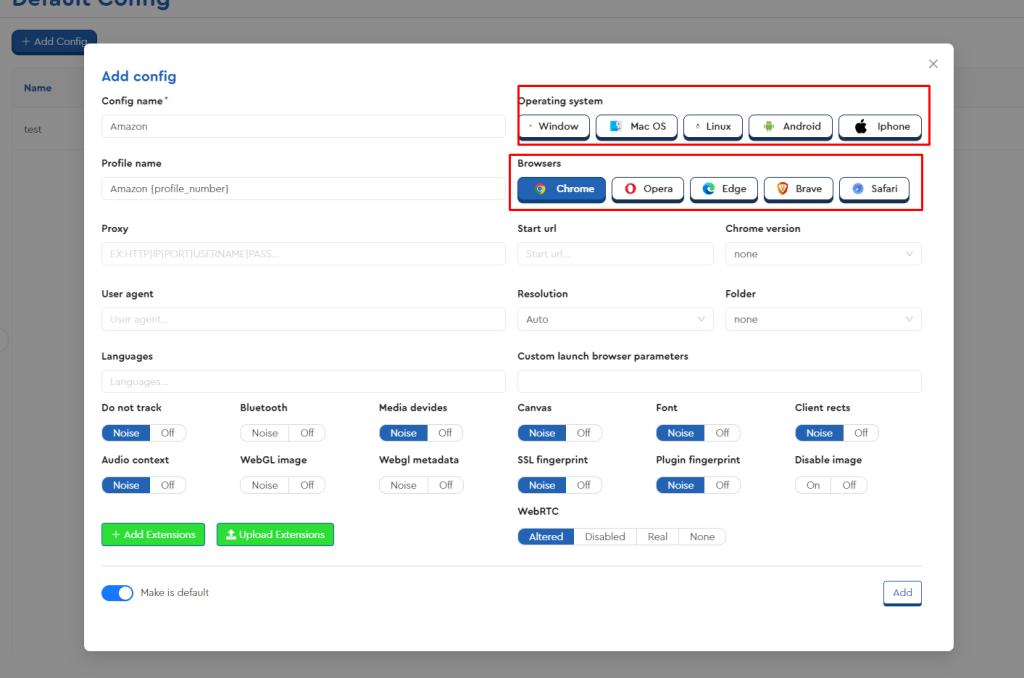The height and width of the screenshot is (678, 1024).
Task: Click Custom launch browser parameters field
Action: 719,381
